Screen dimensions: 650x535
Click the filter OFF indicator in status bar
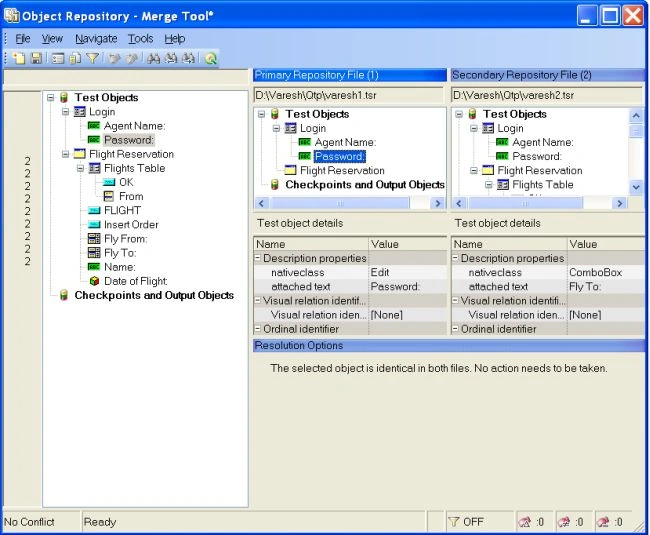[466, 522]
